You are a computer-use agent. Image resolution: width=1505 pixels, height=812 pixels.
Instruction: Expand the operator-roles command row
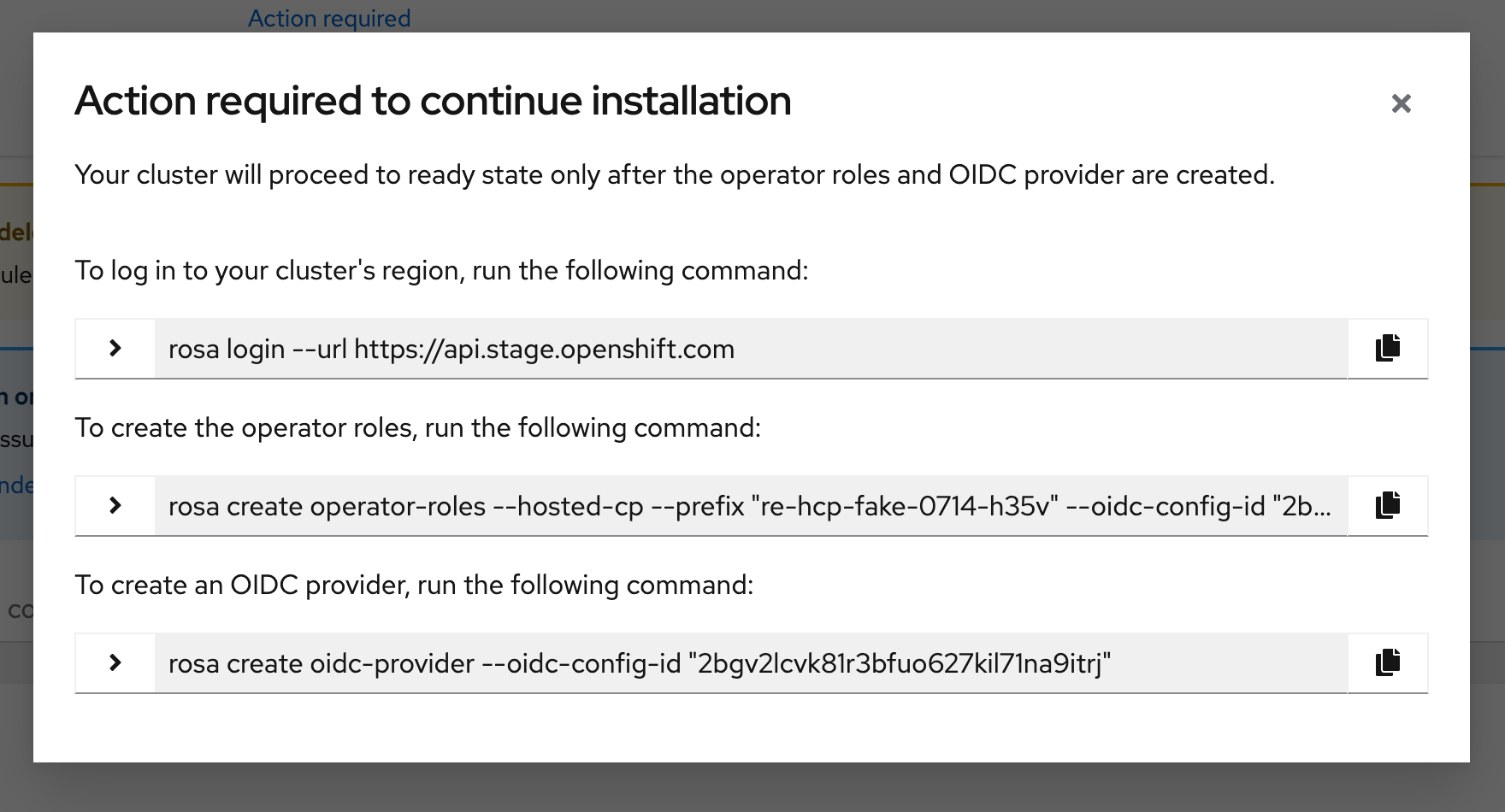[x=115, y=506]
